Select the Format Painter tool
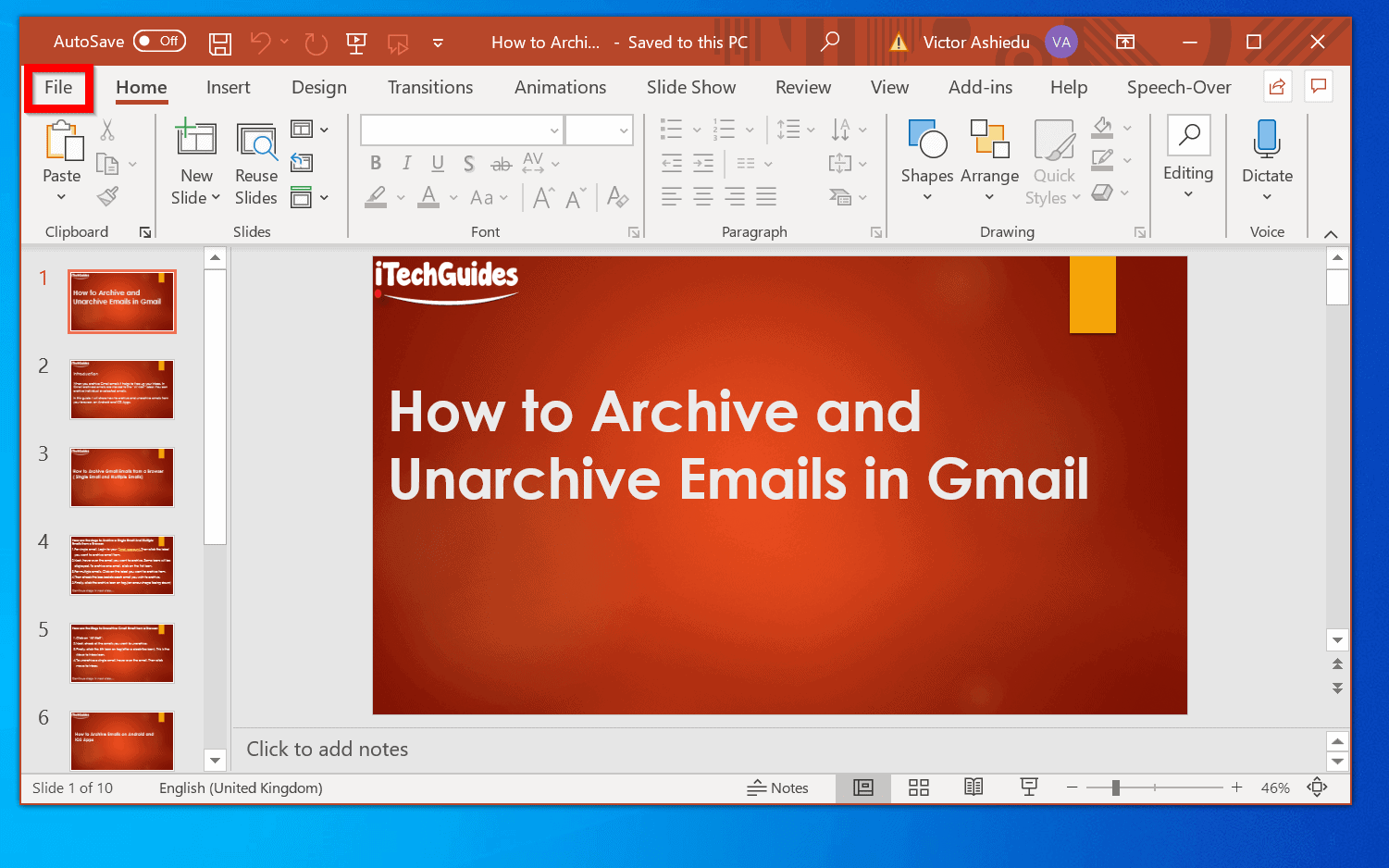The width and height of the screenshot is (1389, 868). coord(107,196)
